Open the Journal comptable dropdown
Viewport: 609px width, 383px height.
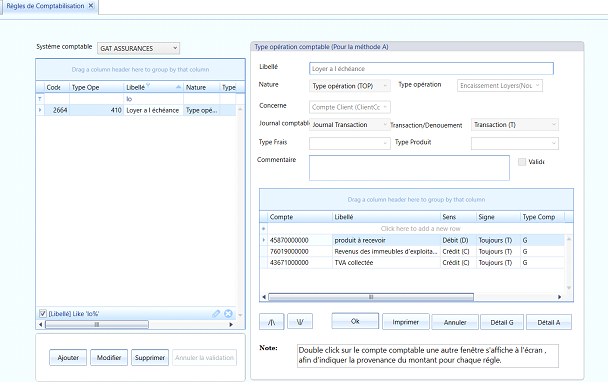coord(350,124)
